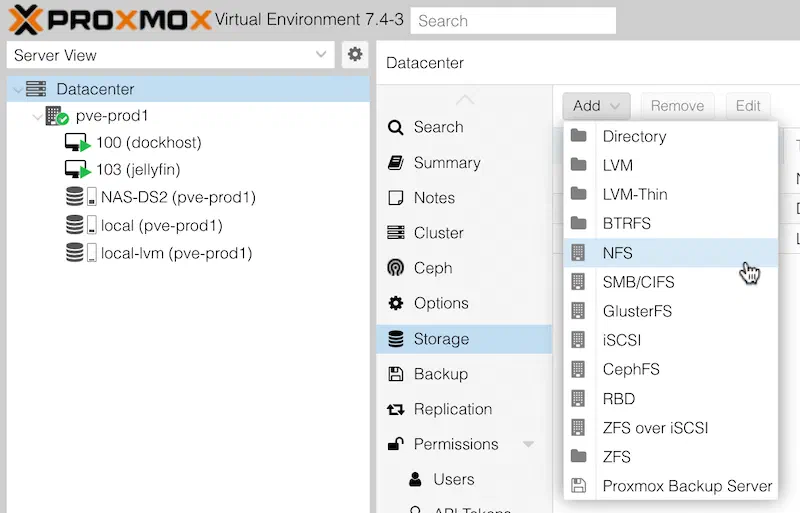Screen dimensions: 800x513
Task: Open the Ceph panel icon
Action: 395,267
